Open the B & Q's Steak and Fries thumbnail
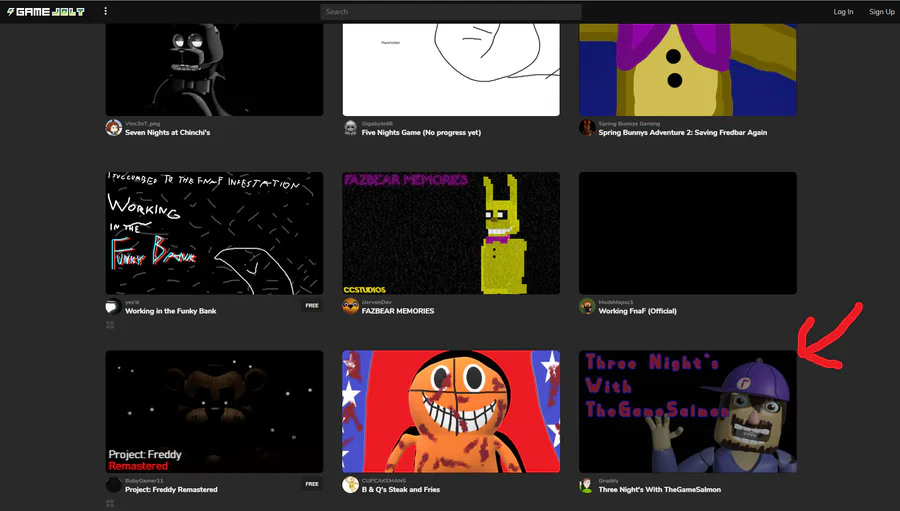The image size is (900, 511). point(451,412)
